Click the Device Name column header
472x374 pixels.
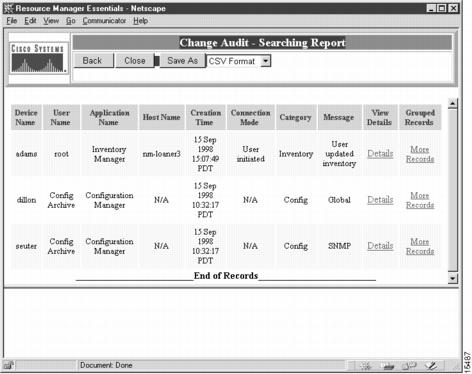point(26,117)
